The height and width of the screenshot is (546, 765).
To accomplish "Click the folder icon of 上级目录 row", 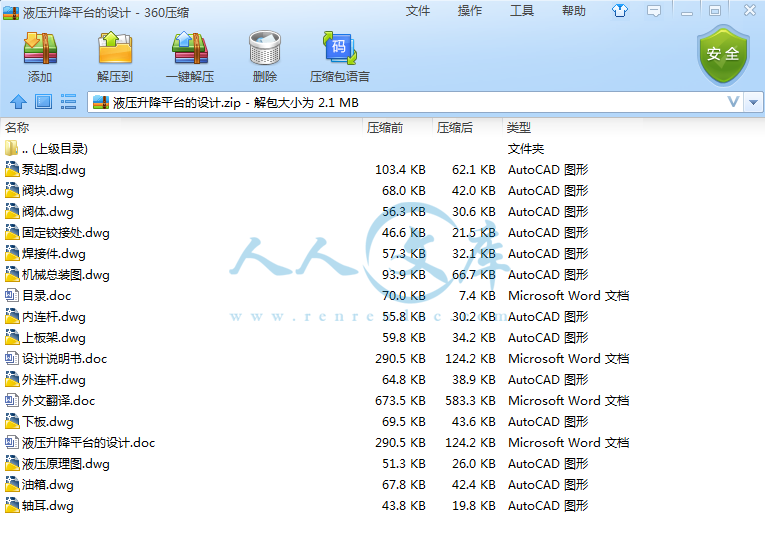I will pos(11,148).
